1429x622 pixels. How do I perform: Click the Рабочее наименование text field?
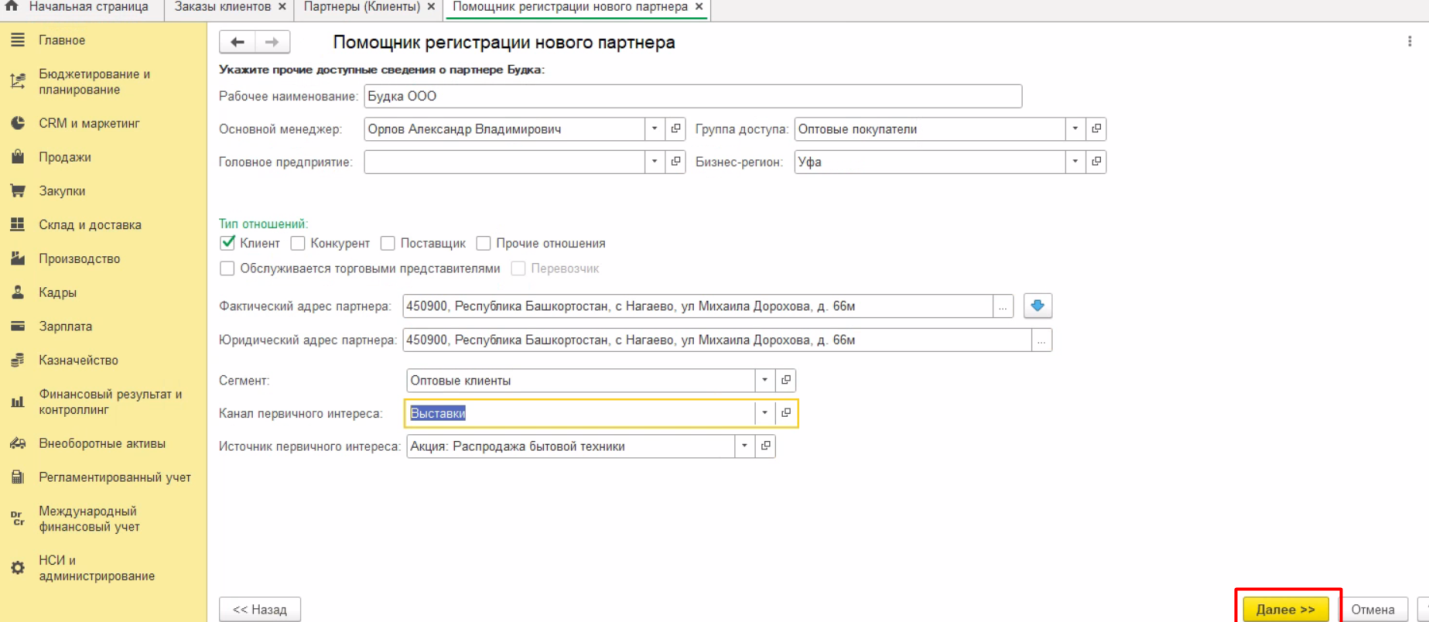coord(692,96)
